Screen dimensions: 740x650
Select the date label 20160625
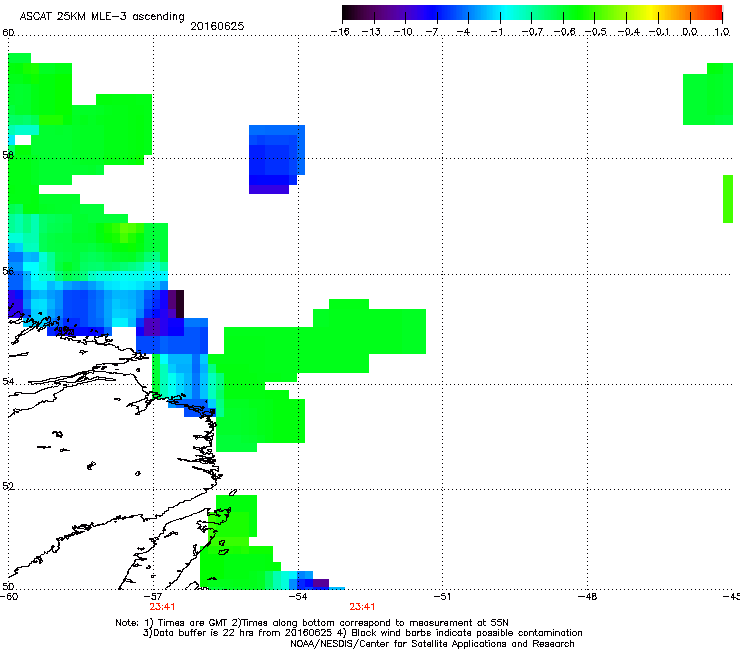217,26
